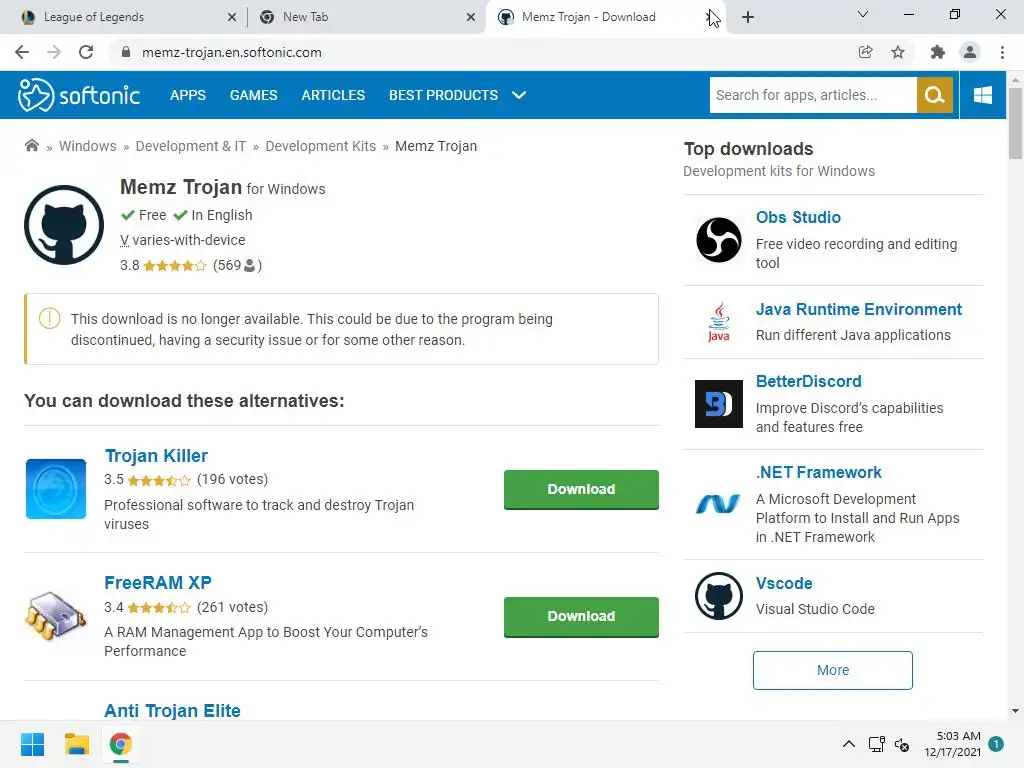The height and width of the screenshot is (768, 1024).
Task: Click the network icon in system tray
Action: click(x=876, y=744)
